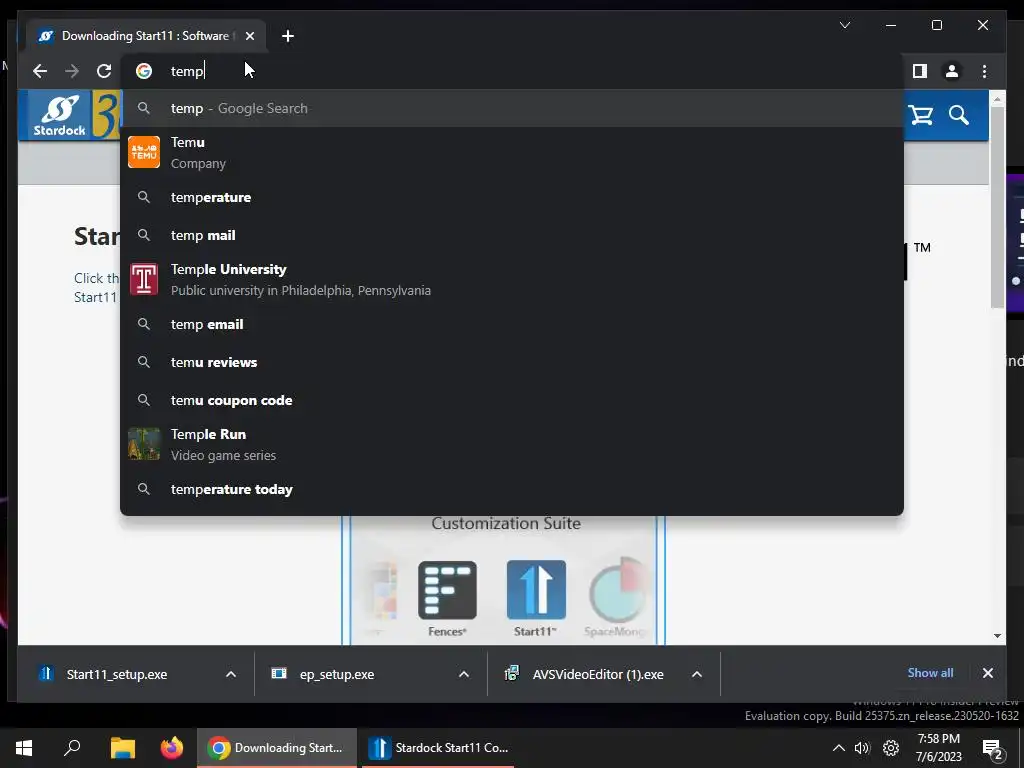Open the AVSVideoEditor (1).exe download
Image resolution: width=1024 pixels, height=768 pixels.
[x=598, y=675]
